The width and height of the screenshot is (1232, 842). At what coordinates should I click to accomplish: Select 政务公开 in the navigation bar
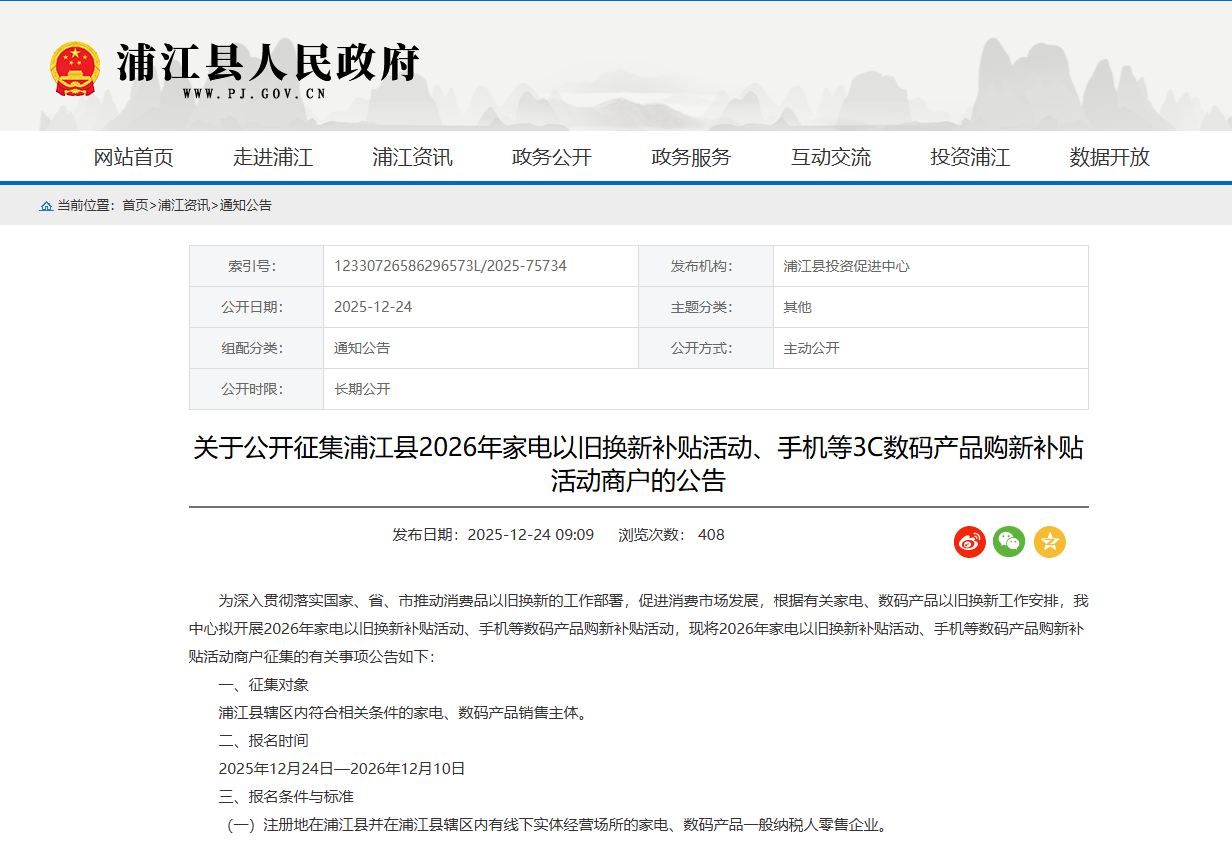click(552, 157)
